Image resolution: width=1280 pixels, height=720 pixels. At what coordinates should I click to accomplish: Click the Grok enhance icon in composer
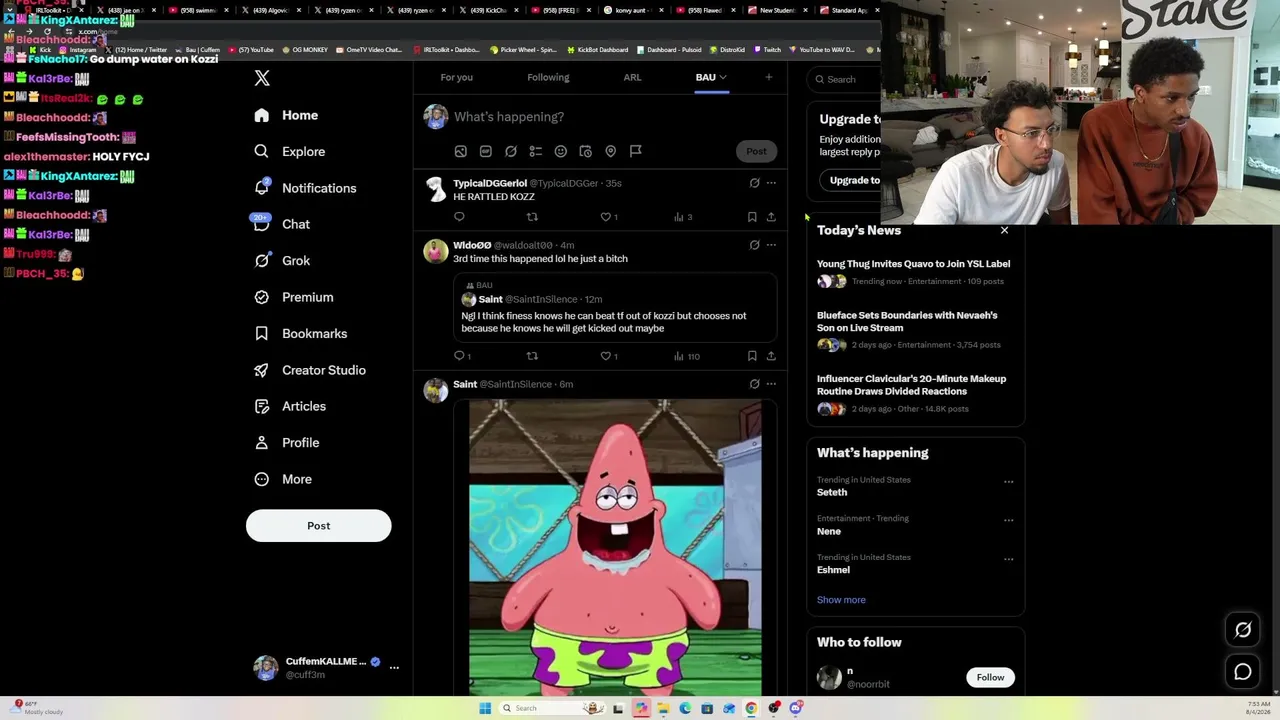point(510,151)
